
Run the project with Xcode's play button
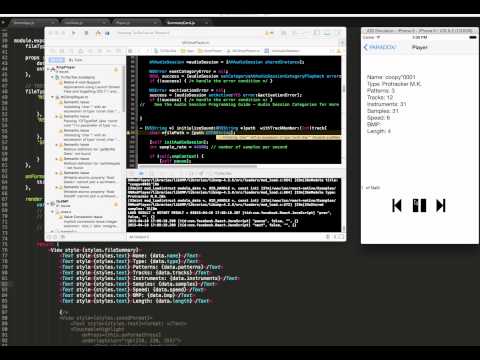(74, 33)
